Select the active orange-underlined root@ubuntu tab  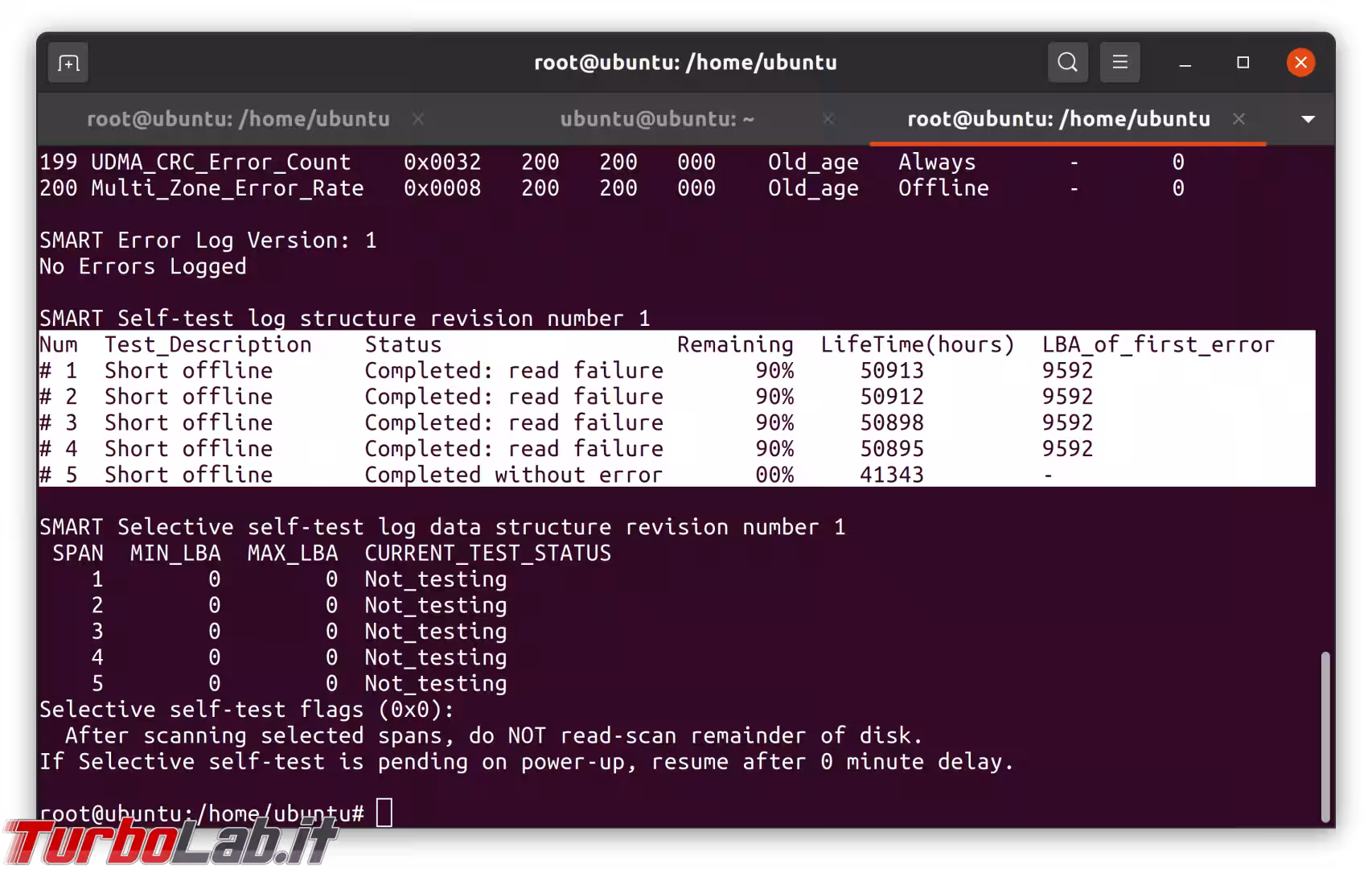click(1058, 119)
